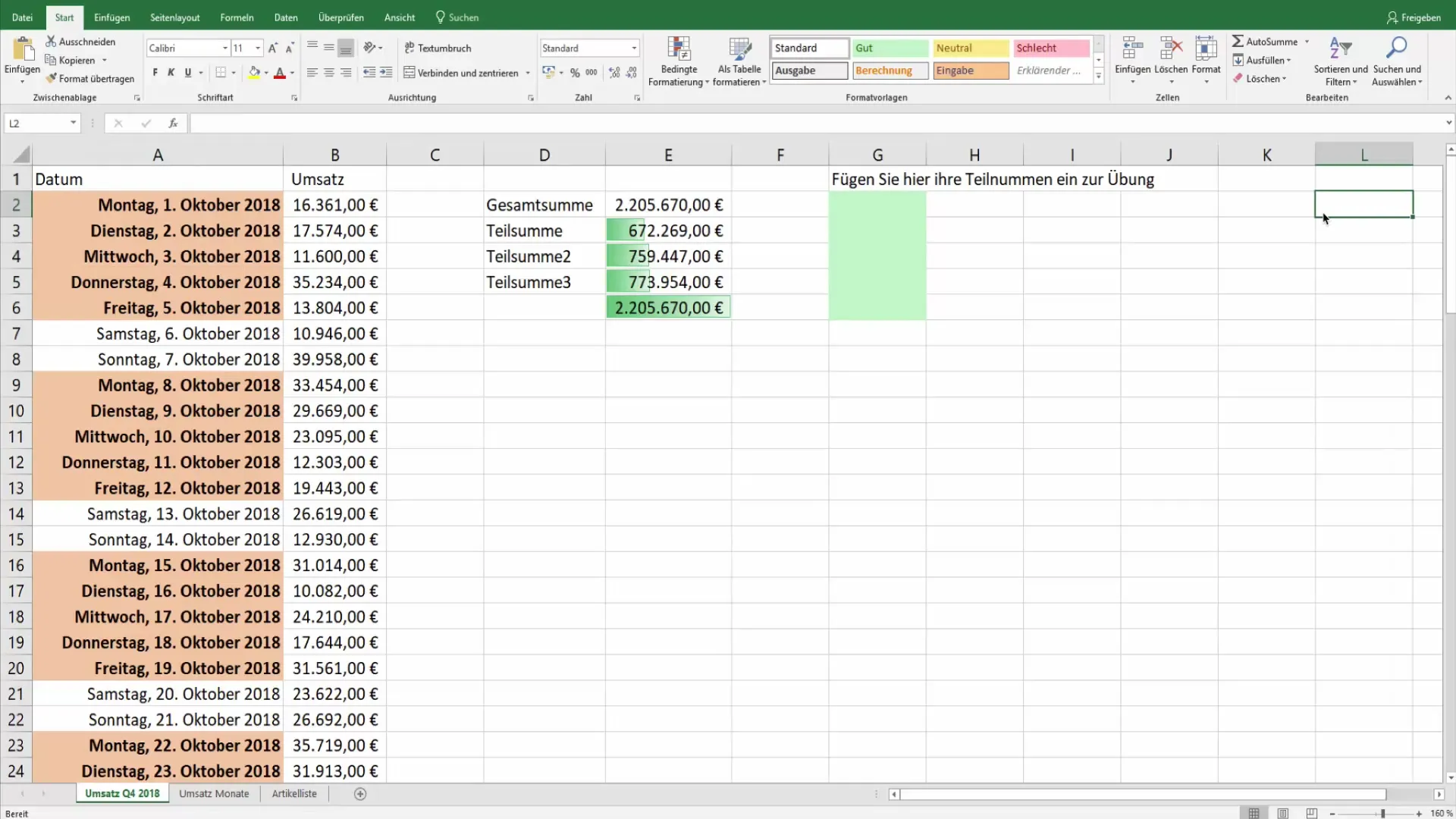Switch to Umsatz Monate sheet tab
Screen dimensions: 1456x819
click(214, 794)
